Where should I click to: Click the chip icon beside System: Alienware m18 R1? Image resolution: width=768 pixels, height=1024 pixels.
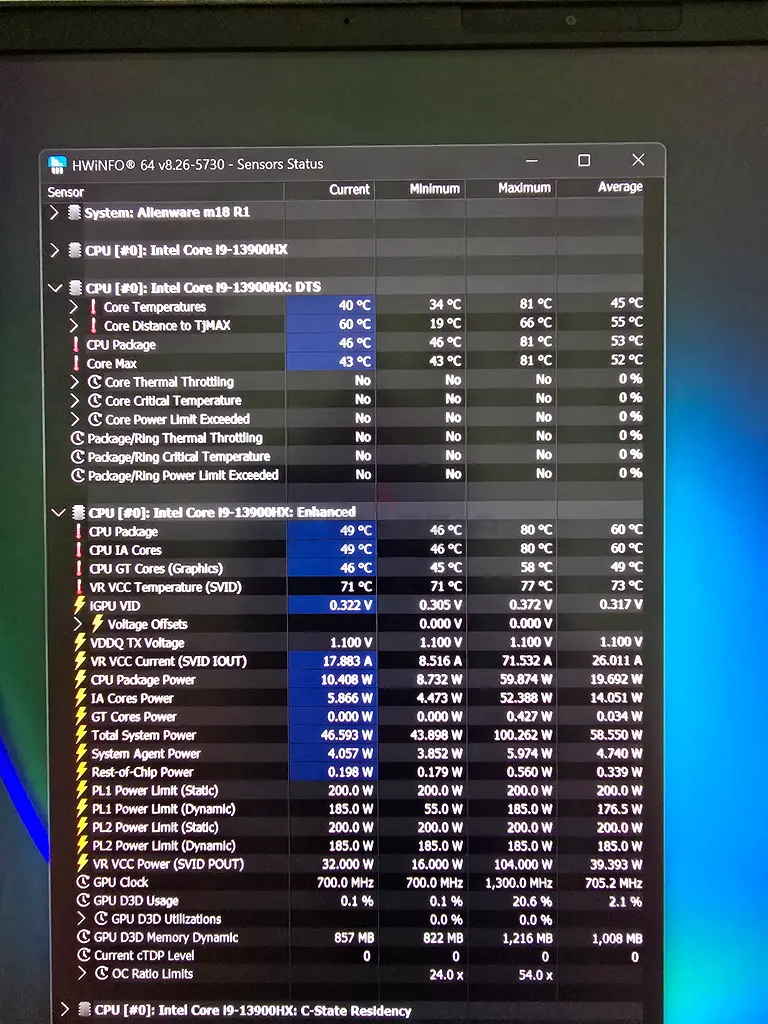click(x=74, y=212)
